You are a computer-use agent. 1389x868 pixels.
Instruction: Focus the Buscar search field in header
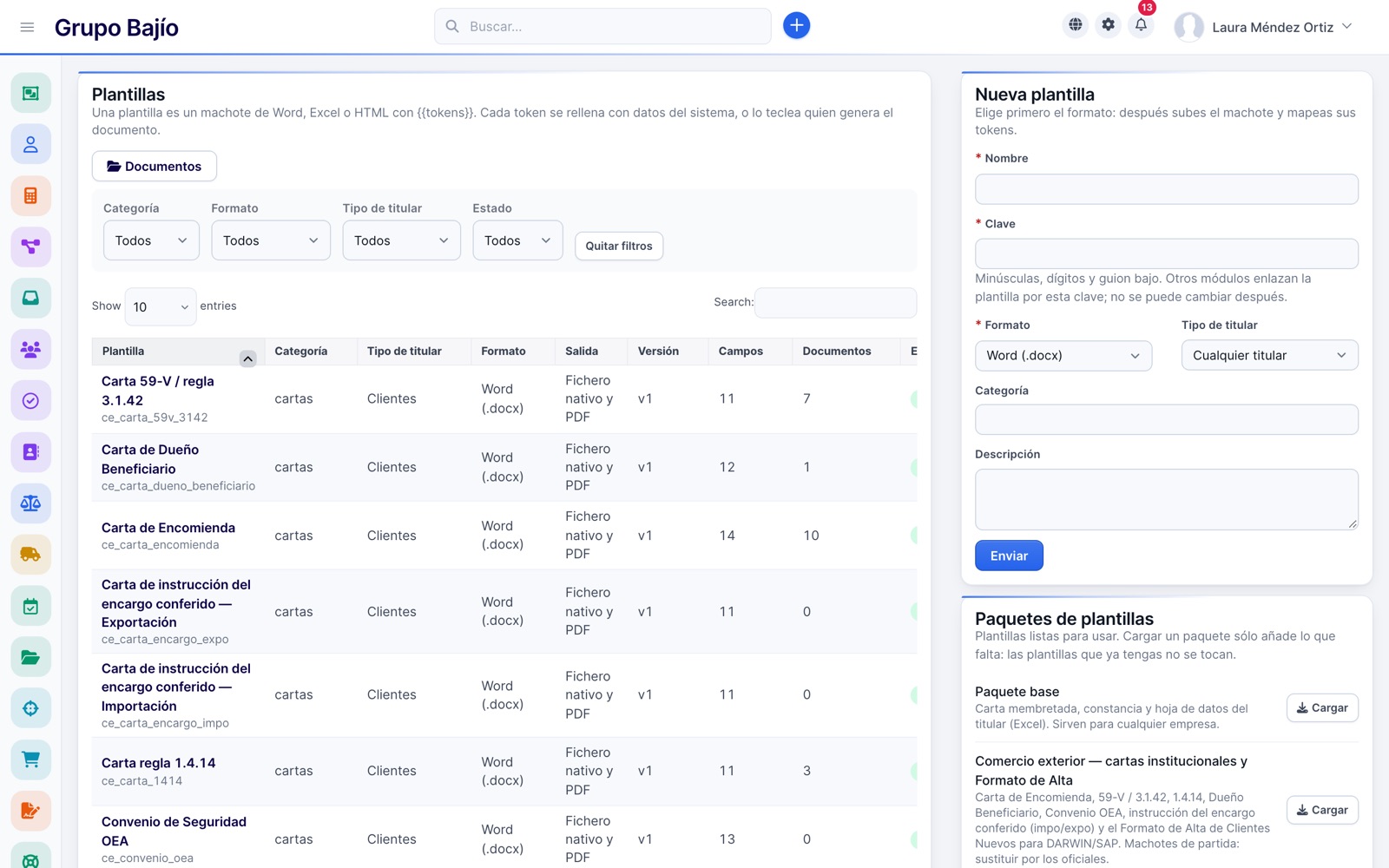pos(602,26)
